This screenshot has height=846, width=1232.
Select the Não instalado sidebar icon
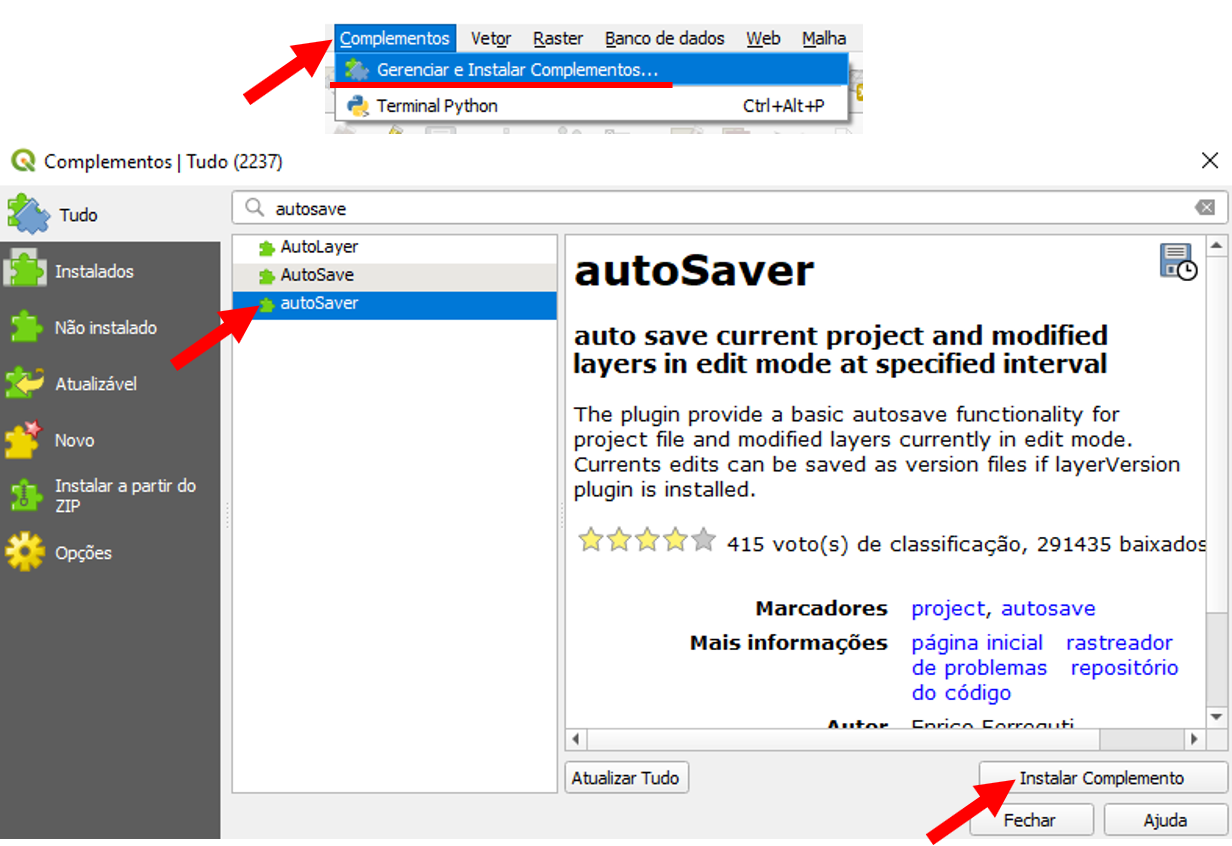pyautogui.click(x=25, y=327)
